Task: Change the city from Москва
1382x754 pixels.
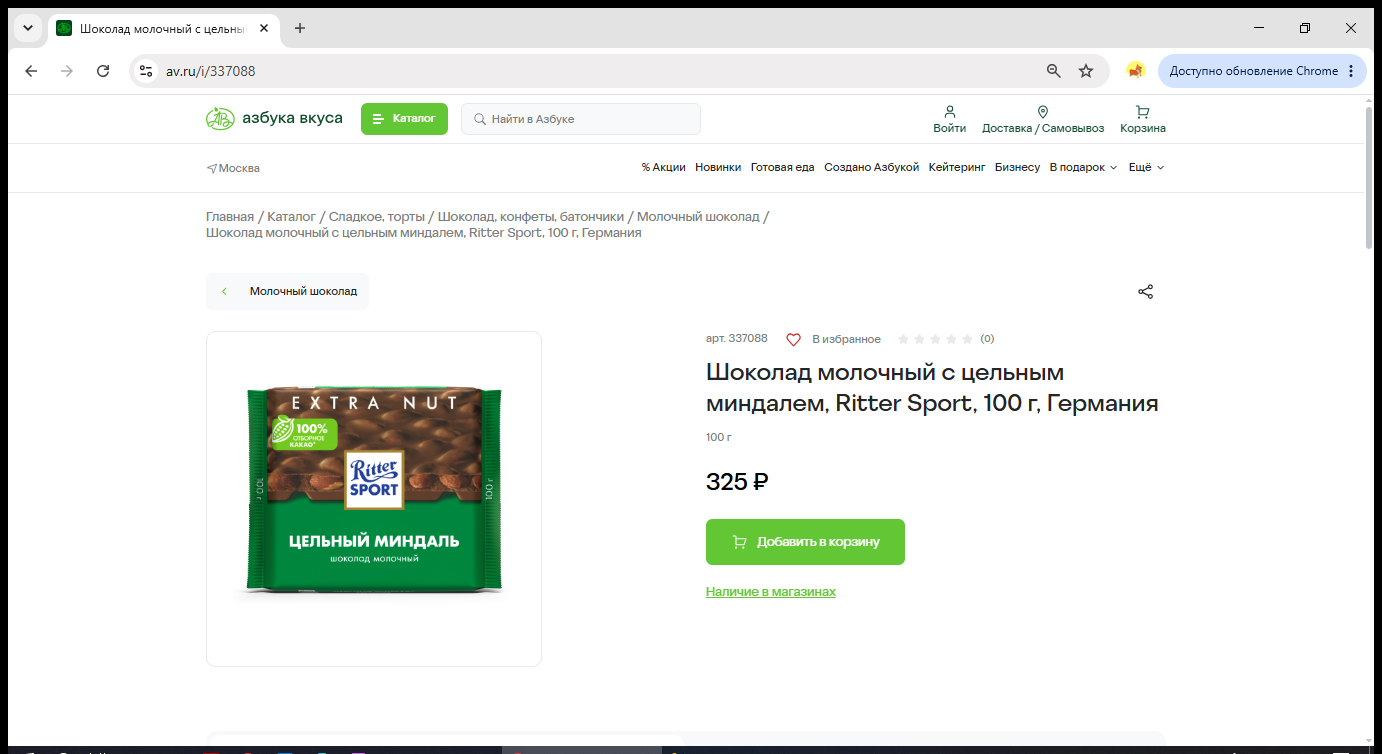Action: [233, 168]
